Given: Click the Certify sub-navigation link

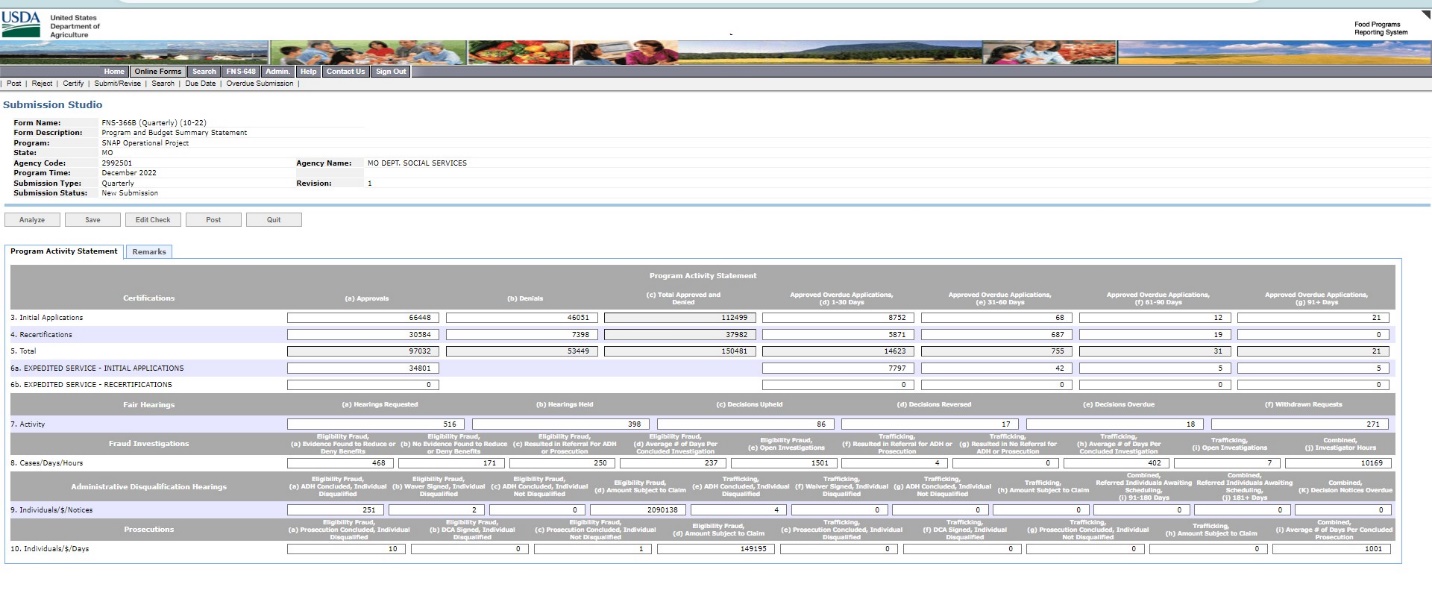Looking at the screenshot, I should pyautogui.click(x=74, y=83).
